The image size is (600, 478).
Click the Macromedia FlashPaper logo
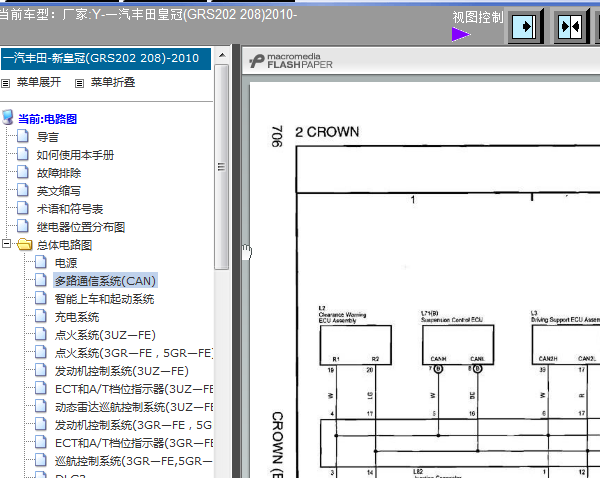click(291, 61)
